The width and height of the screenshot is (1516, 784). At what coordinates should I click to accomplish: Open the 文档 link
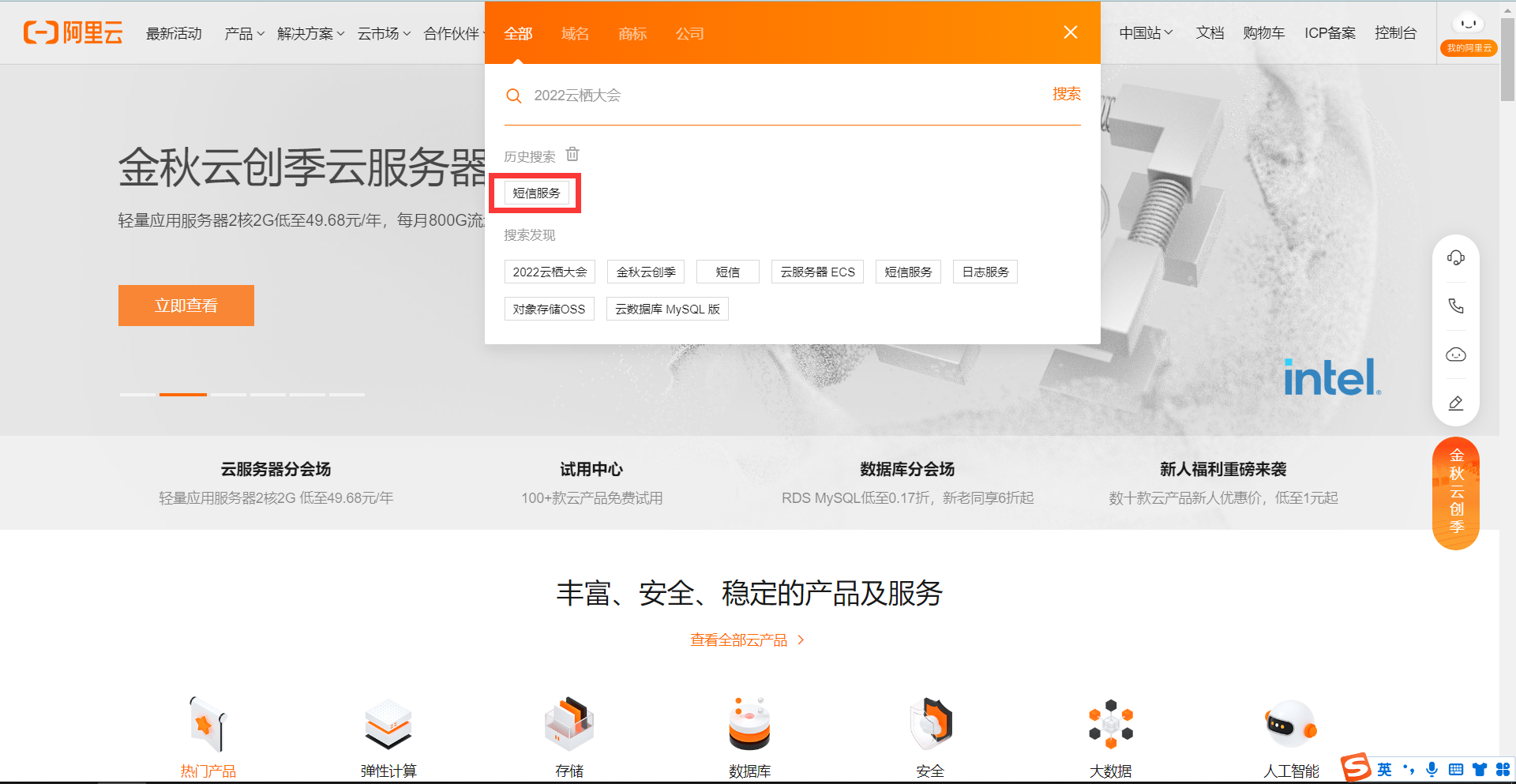click(1210, 33)
